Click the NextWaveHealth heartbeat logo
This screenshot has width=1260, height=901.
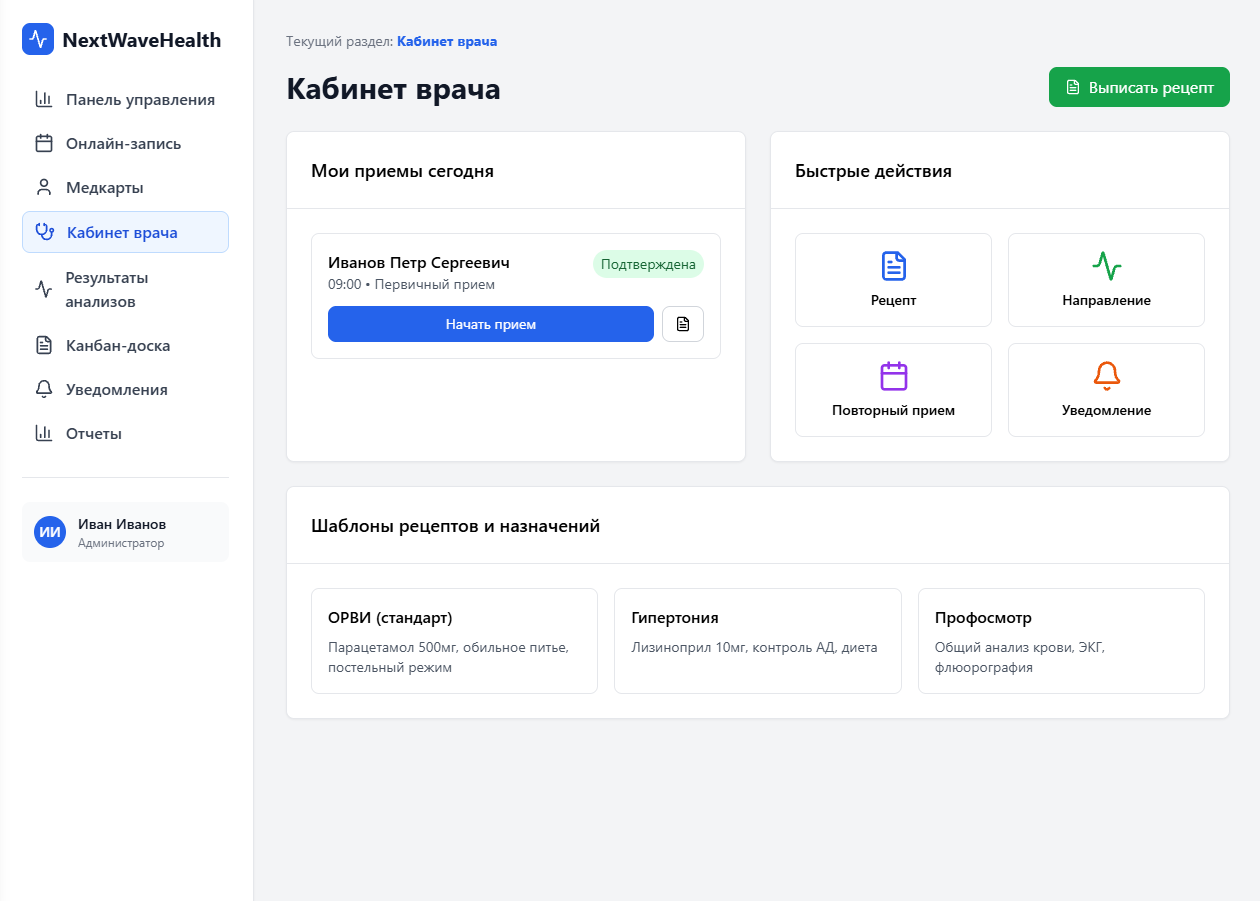[37, 39]
